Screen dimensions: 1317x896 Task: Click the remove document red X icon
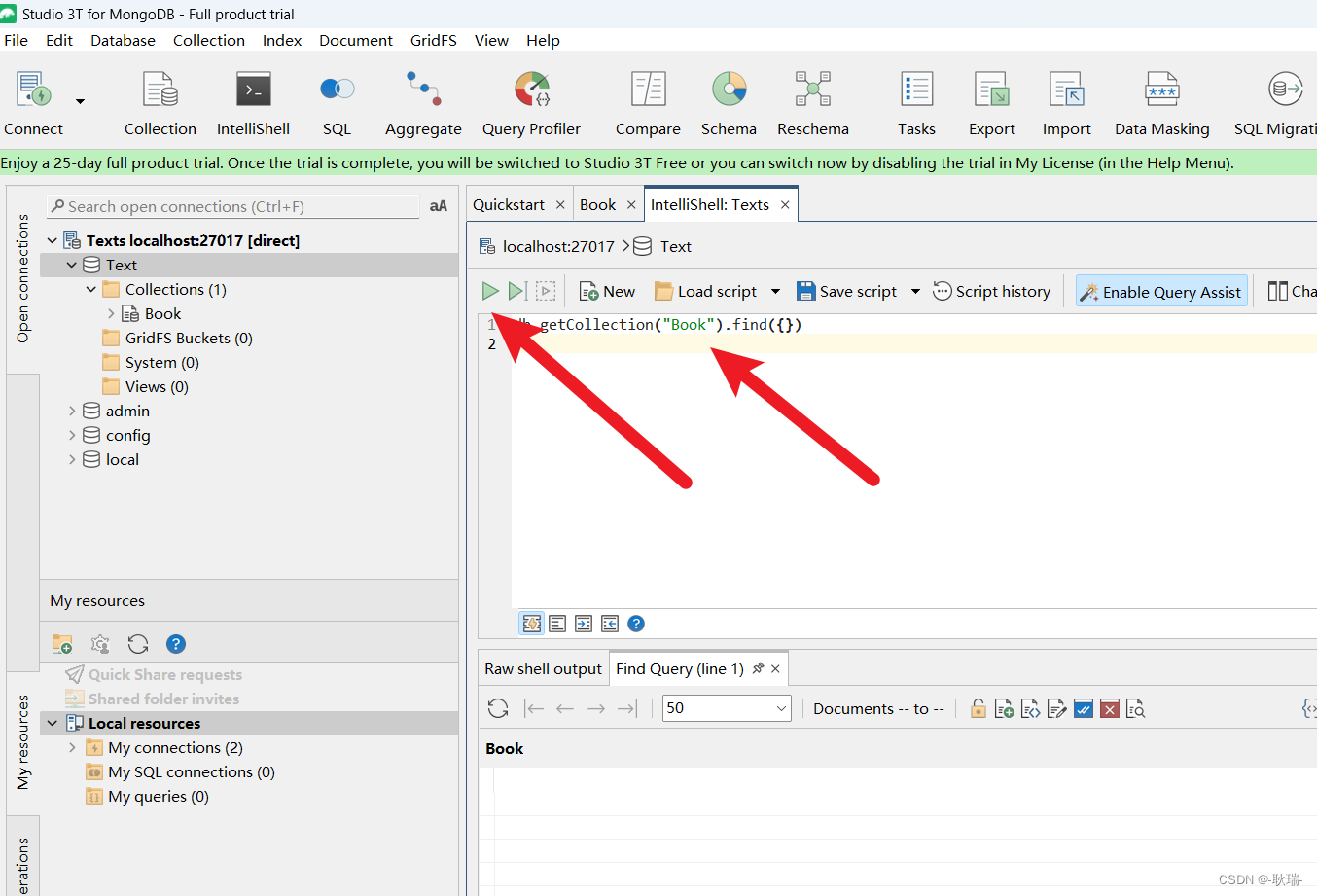pyautogui.click(x=1110, y=708)
